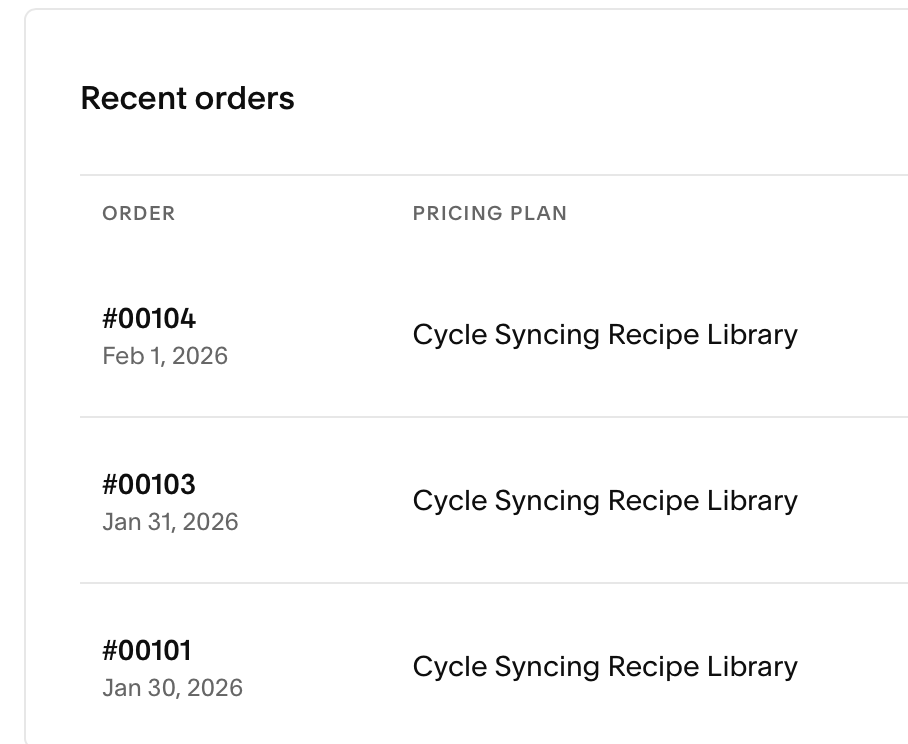This screenshot has width=908, height=744.
Task: Sort by the ORDER column header
Action: pyautogui.click(x=139, y=213)
